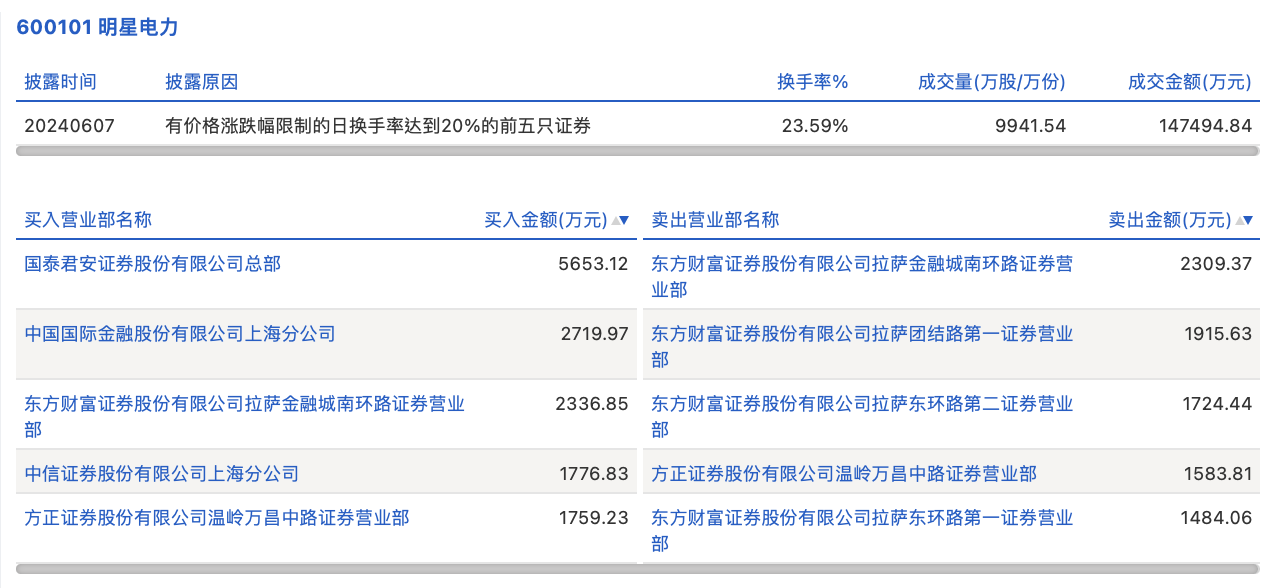
Task: Click the sort arrows beside 卖出金额(万元)
Action: click(1244, 220)
